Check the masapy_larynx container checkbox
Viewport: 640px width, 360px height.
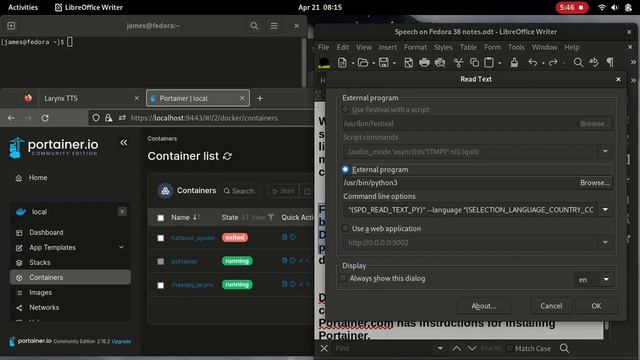161,285
